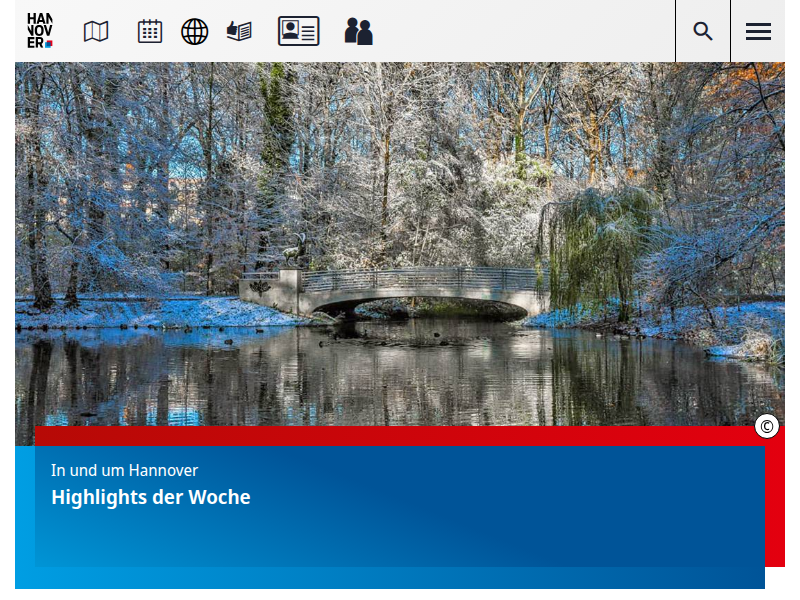
Task: Click the globe language icon
Action: (194, 32)
